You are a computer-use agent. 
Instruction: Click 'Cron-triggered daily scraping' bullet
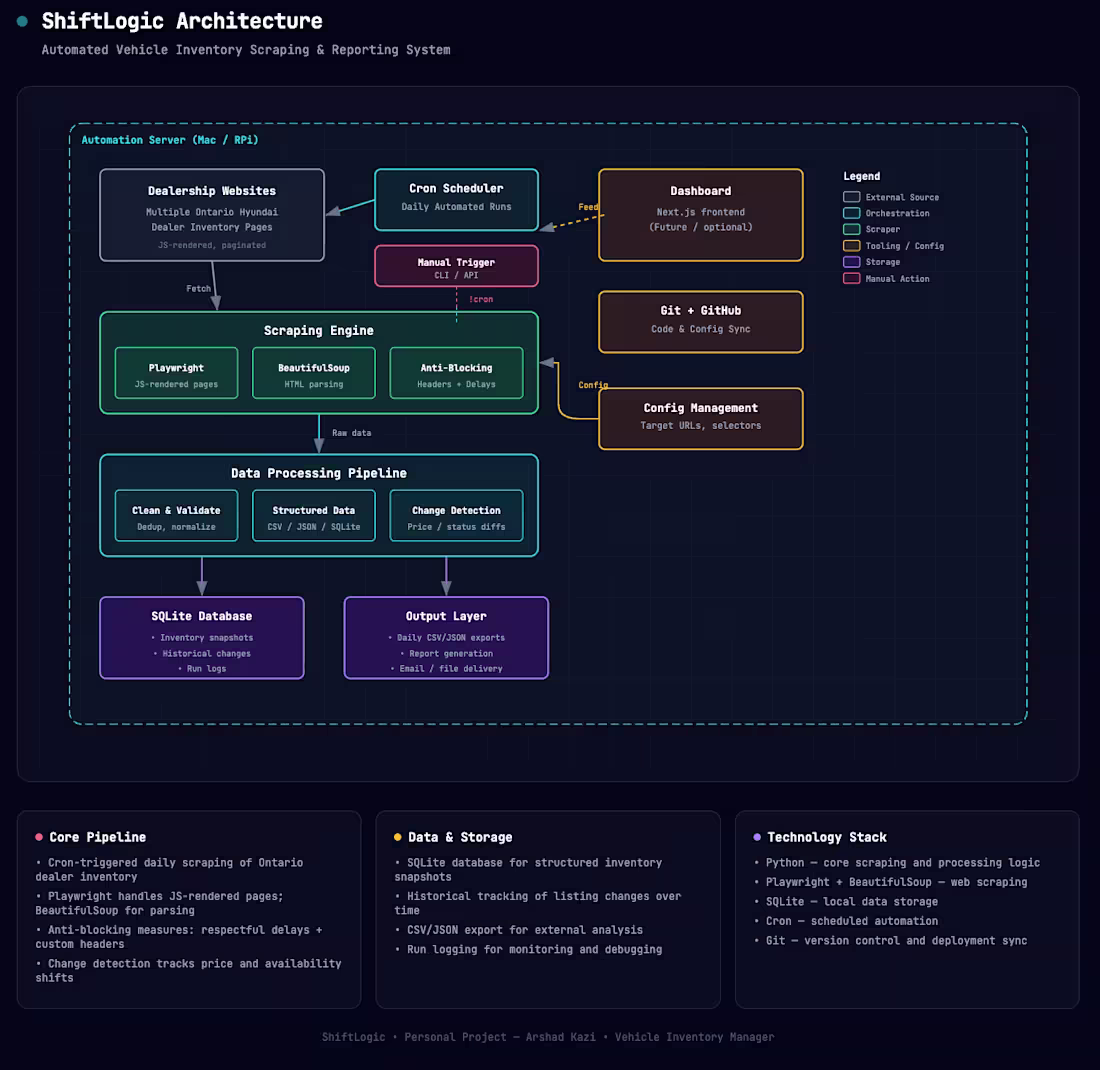pos(169,869)
